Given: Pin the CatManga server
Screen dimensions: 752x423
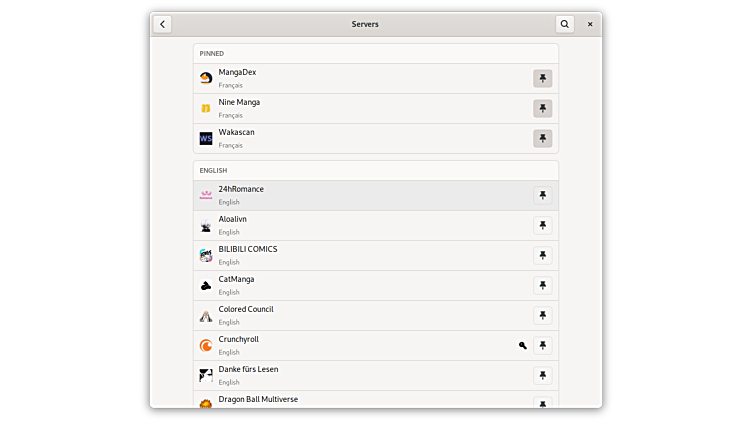Looking at the screenshot, I should click(x=542, y=285).
